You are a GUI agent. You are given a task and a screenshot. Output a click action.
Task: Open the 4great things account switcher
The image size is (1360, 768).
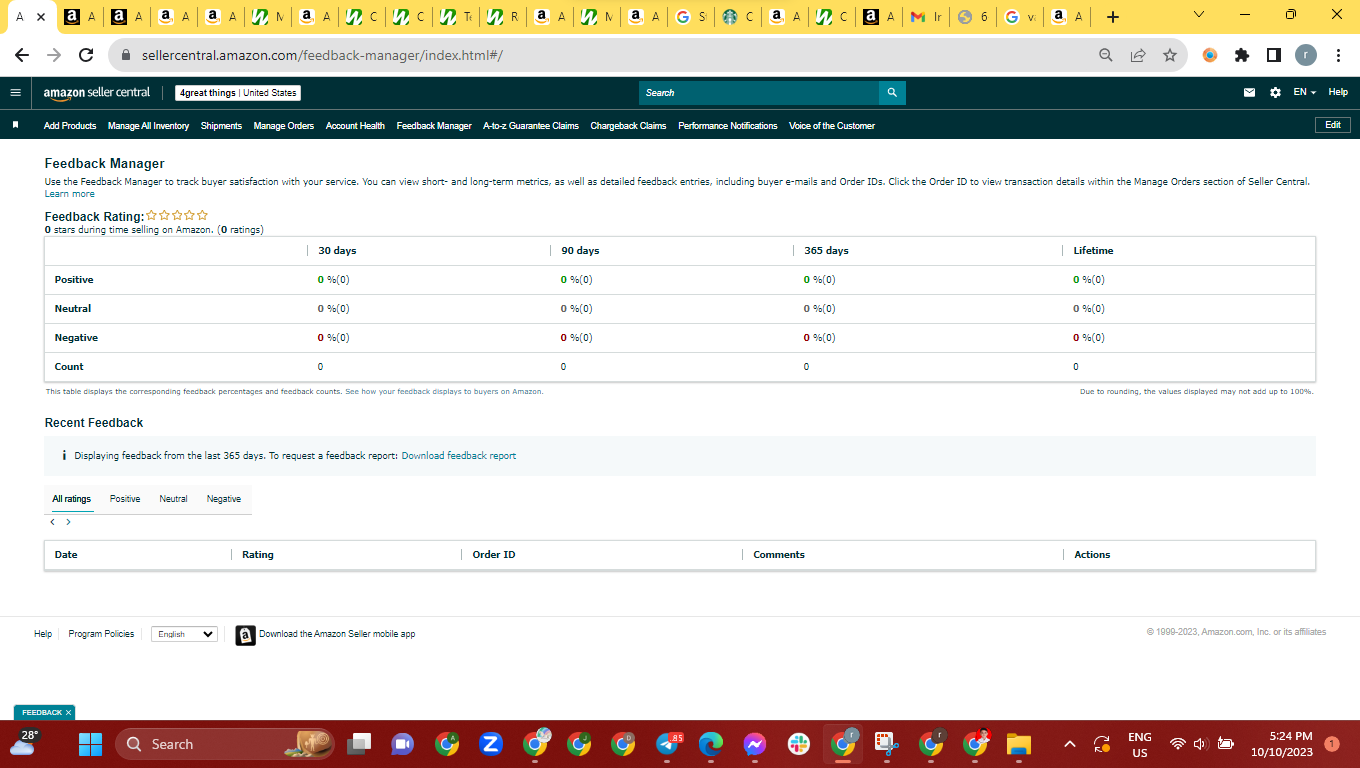click(x=238, y=93)
